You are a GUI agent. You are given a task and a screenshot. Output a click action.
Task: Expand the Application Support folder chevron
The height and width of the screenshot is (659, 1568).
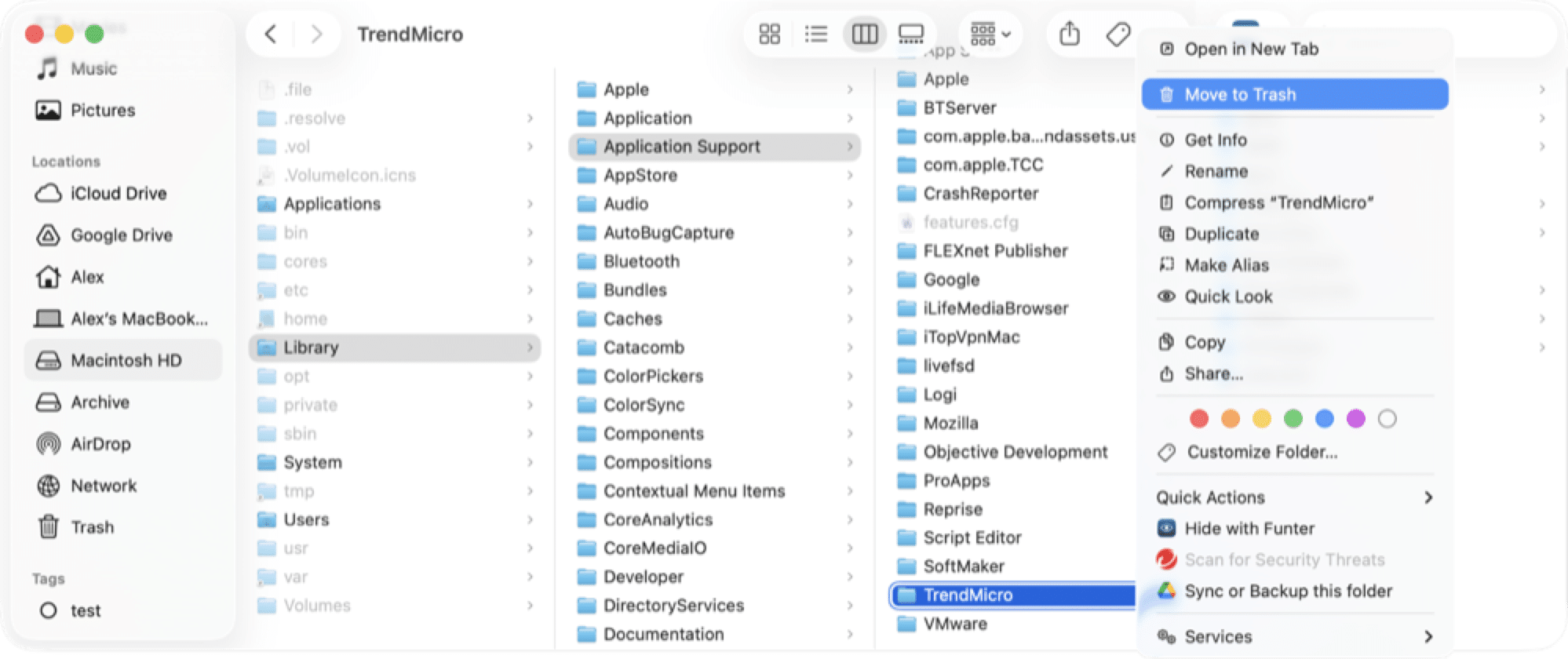[x=850, y=147]
